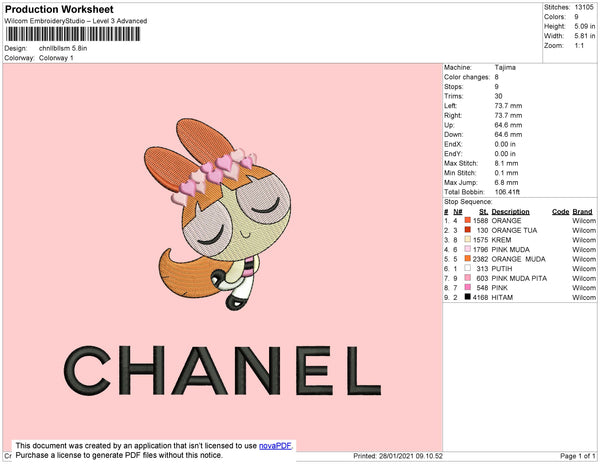Click the ORANGE TUA color swatch
The width and height of the screenshot is (600, 464).
pyautogui.click(x=468, y=230)
